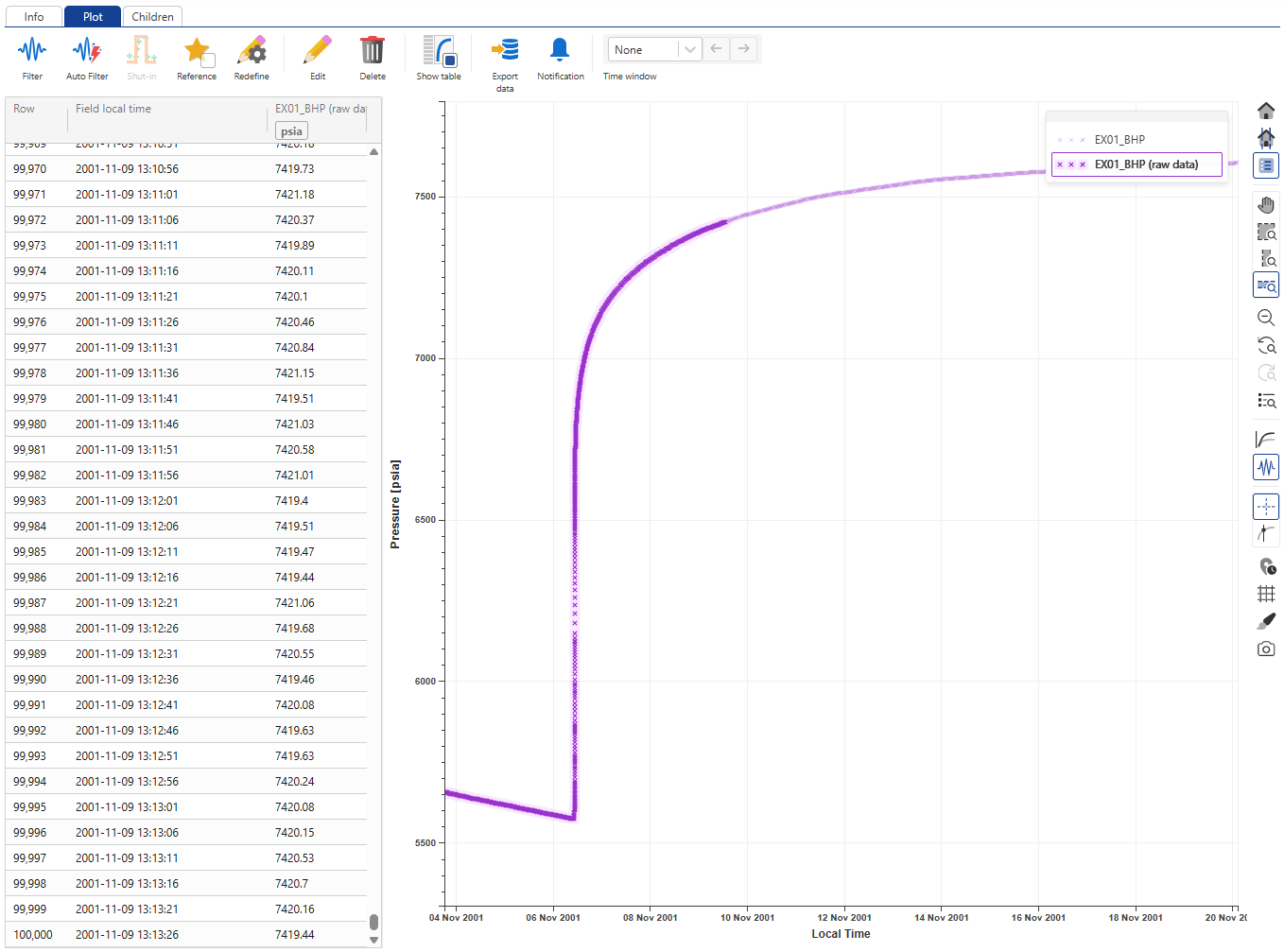Reset view with the home icon

1266,111
